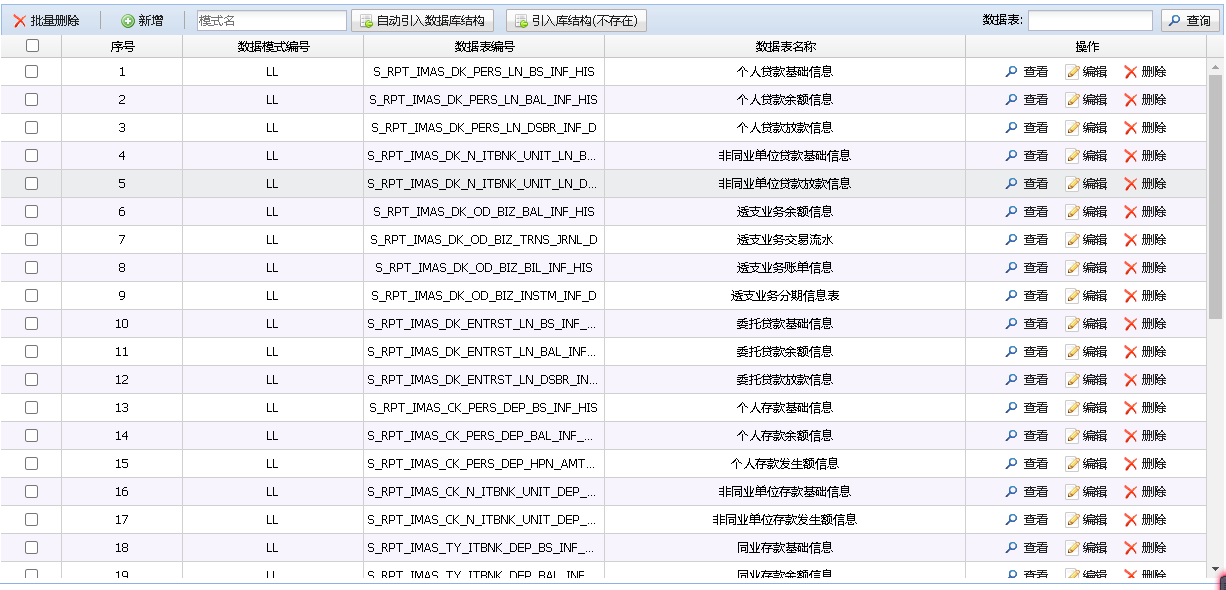Click the red X delete icon in row 13

click(x=1131, y=408)
